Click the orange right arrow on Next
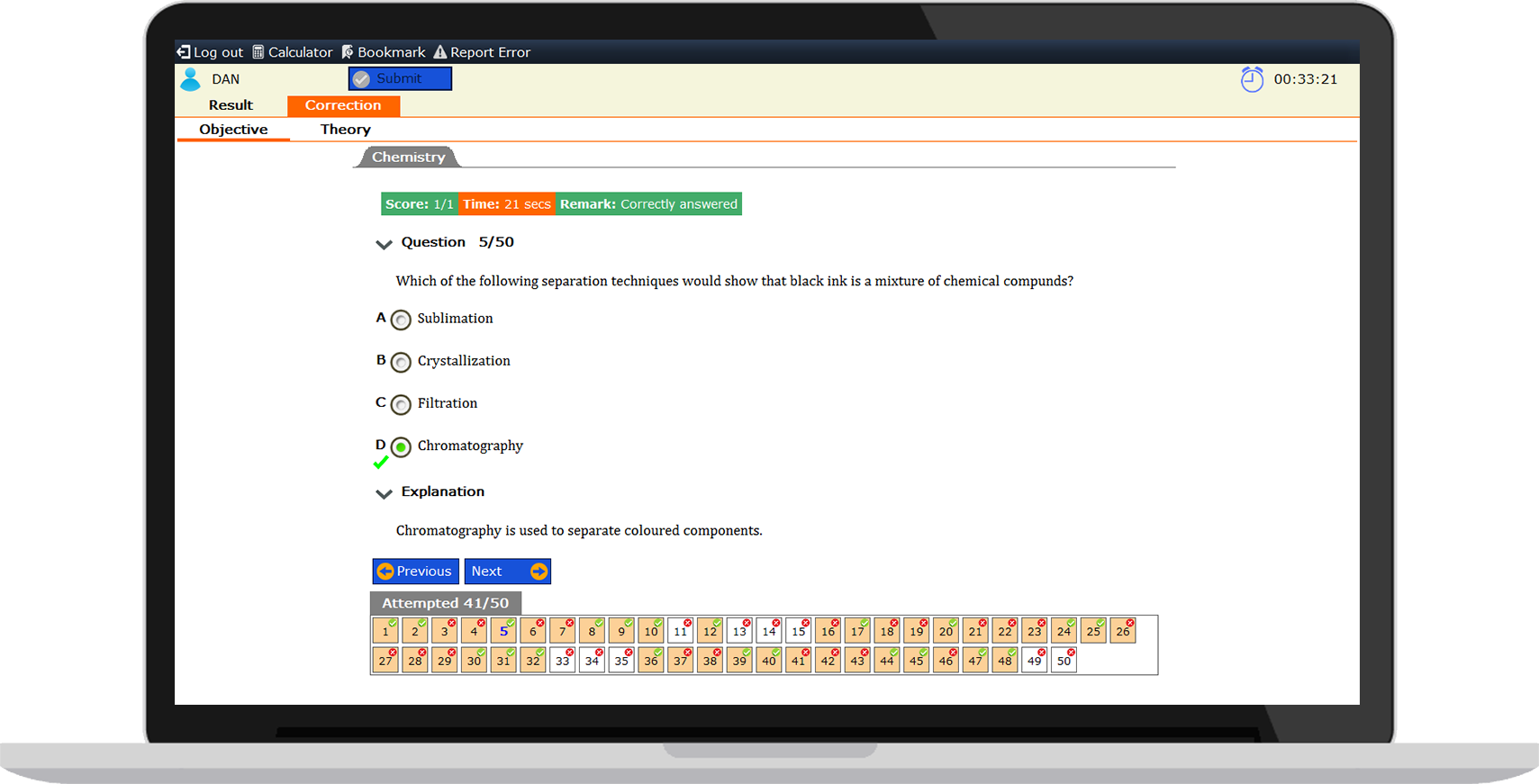This screenshot has width=1539, height=784. coord(539,572)
